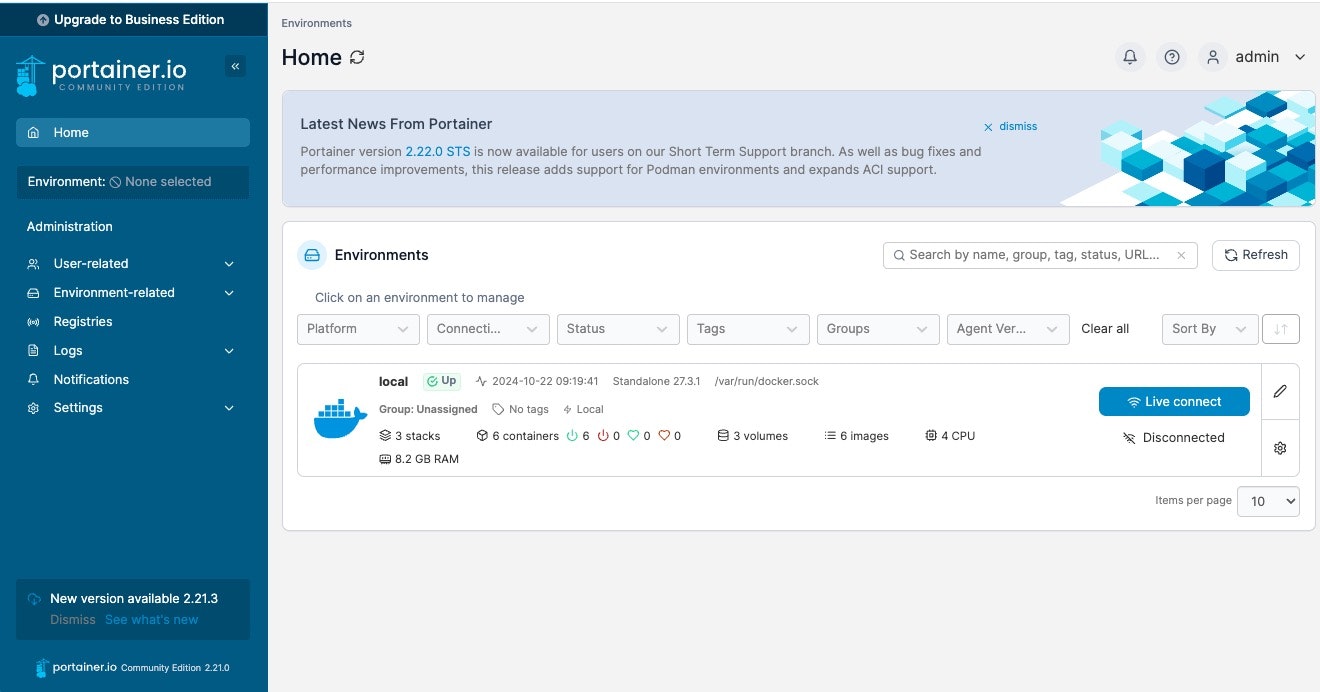Clear the search field with X icon
This screenshot has width=1320, height=692.
pos(1181,255)
